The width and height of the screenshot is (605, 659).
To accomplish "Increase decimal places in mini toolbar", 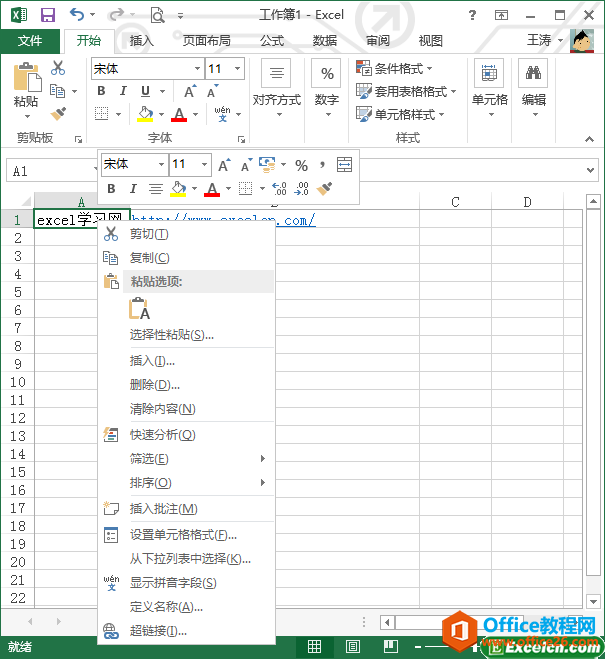I will click(x=279, y=189).
